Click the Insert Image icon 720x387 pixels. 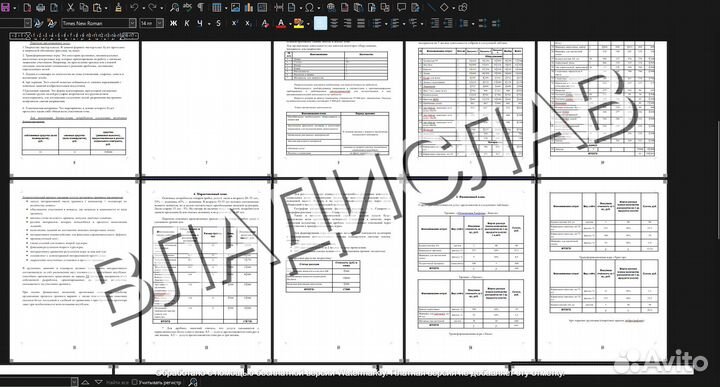(x=236, y=7)
